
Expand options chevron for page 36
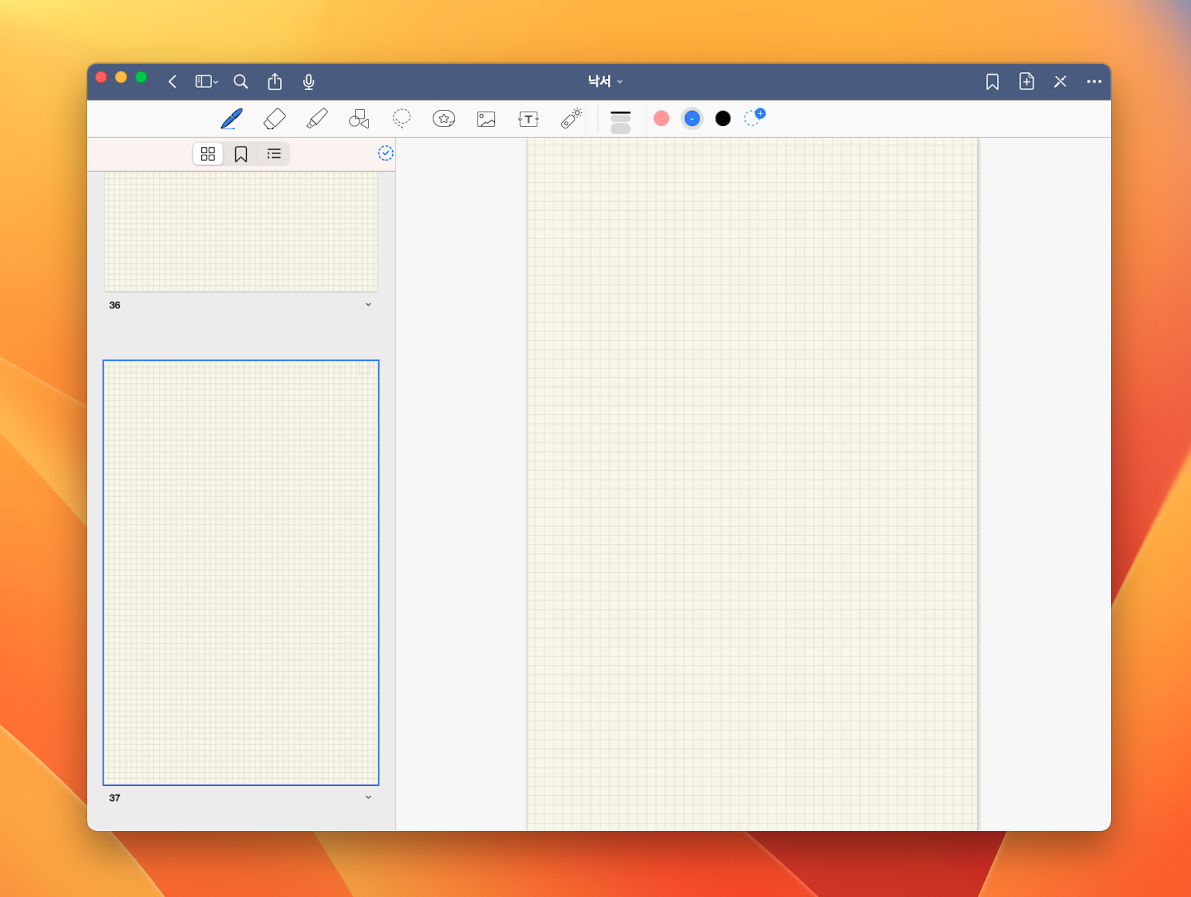368,305
